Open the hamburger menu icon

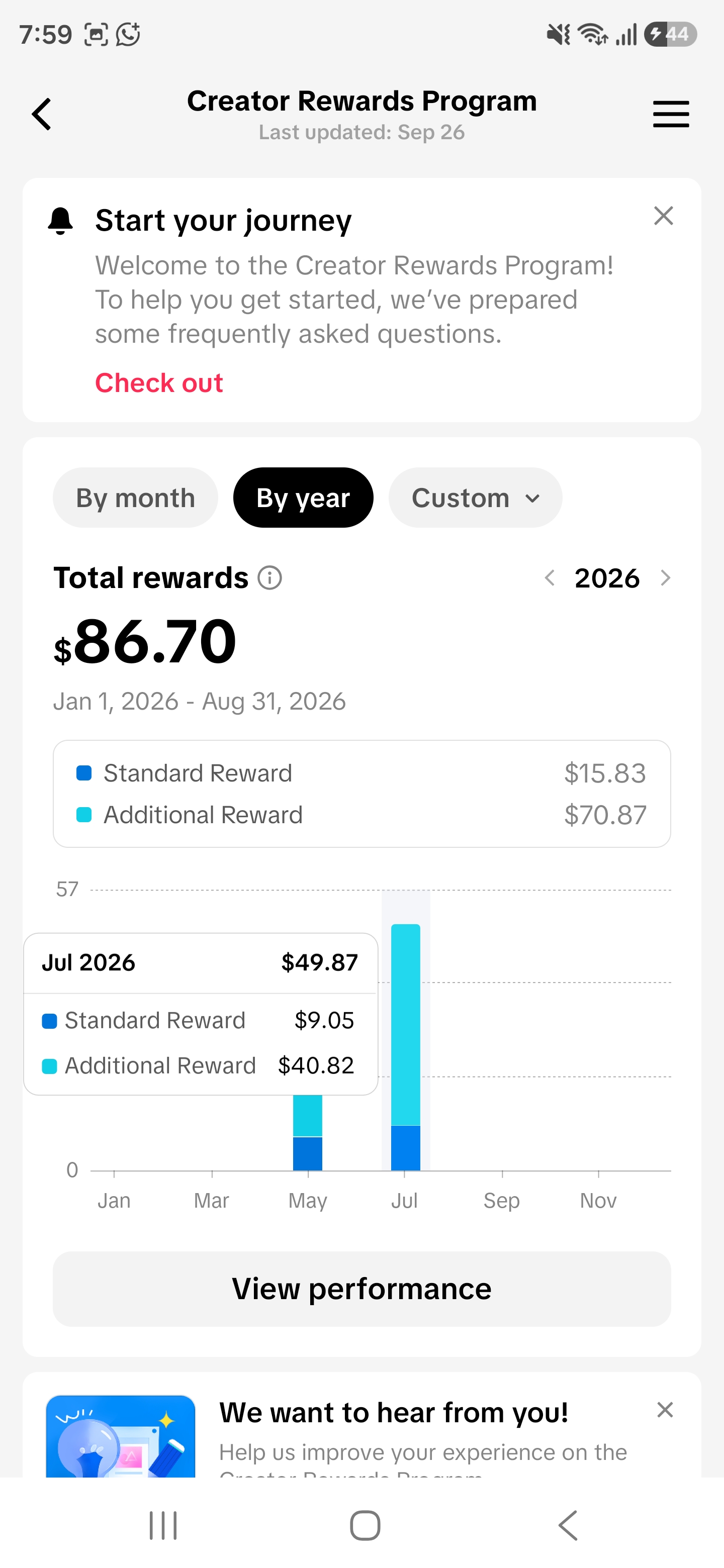click(670, 114)
